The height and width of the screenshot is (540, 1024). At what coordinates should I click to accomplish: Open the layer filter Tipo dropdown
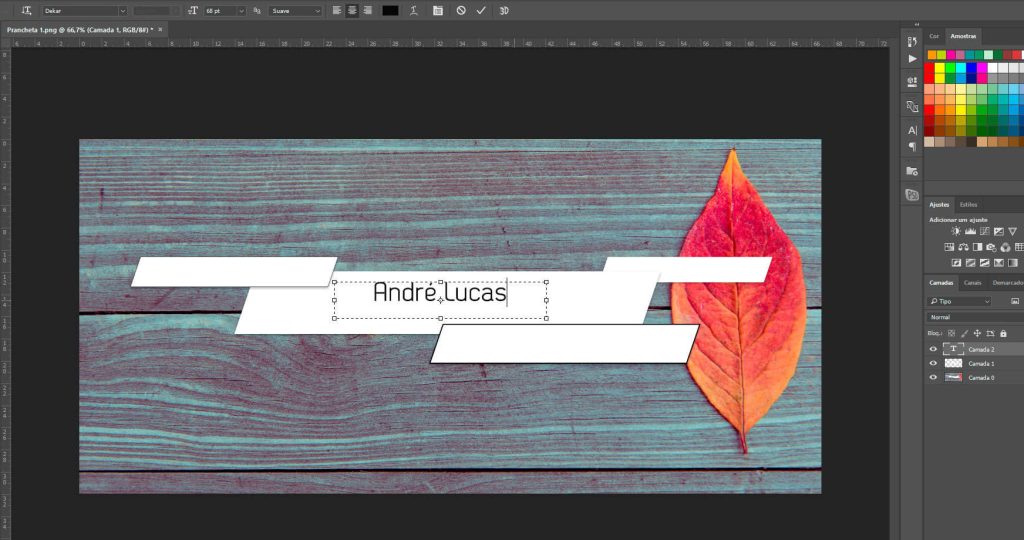(x=959, y=301)
